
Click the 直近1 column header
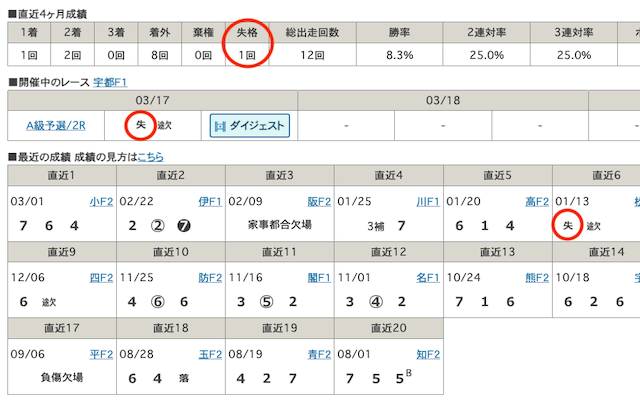pyautogui.click(x=62, y=175)
